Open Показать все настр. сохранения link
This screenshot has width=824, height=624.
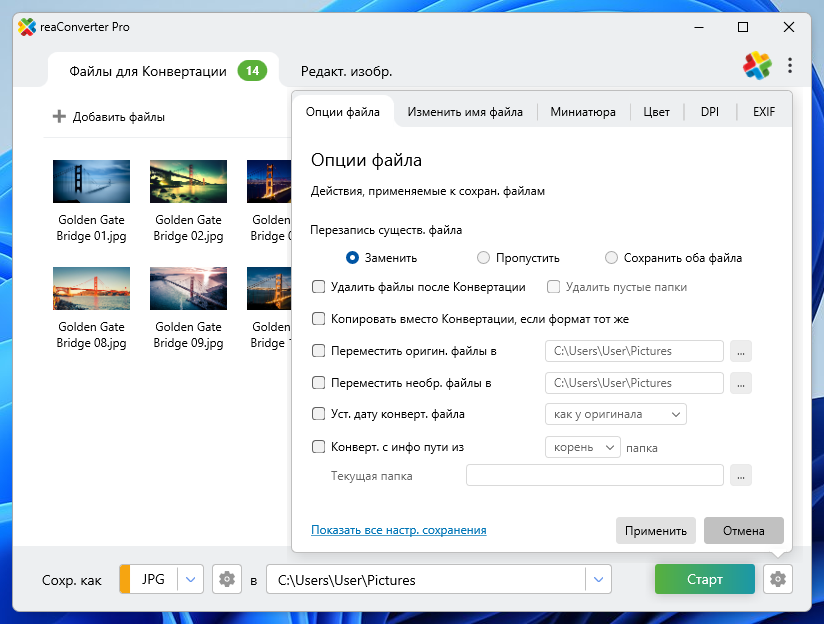click(x=398, y=530)
